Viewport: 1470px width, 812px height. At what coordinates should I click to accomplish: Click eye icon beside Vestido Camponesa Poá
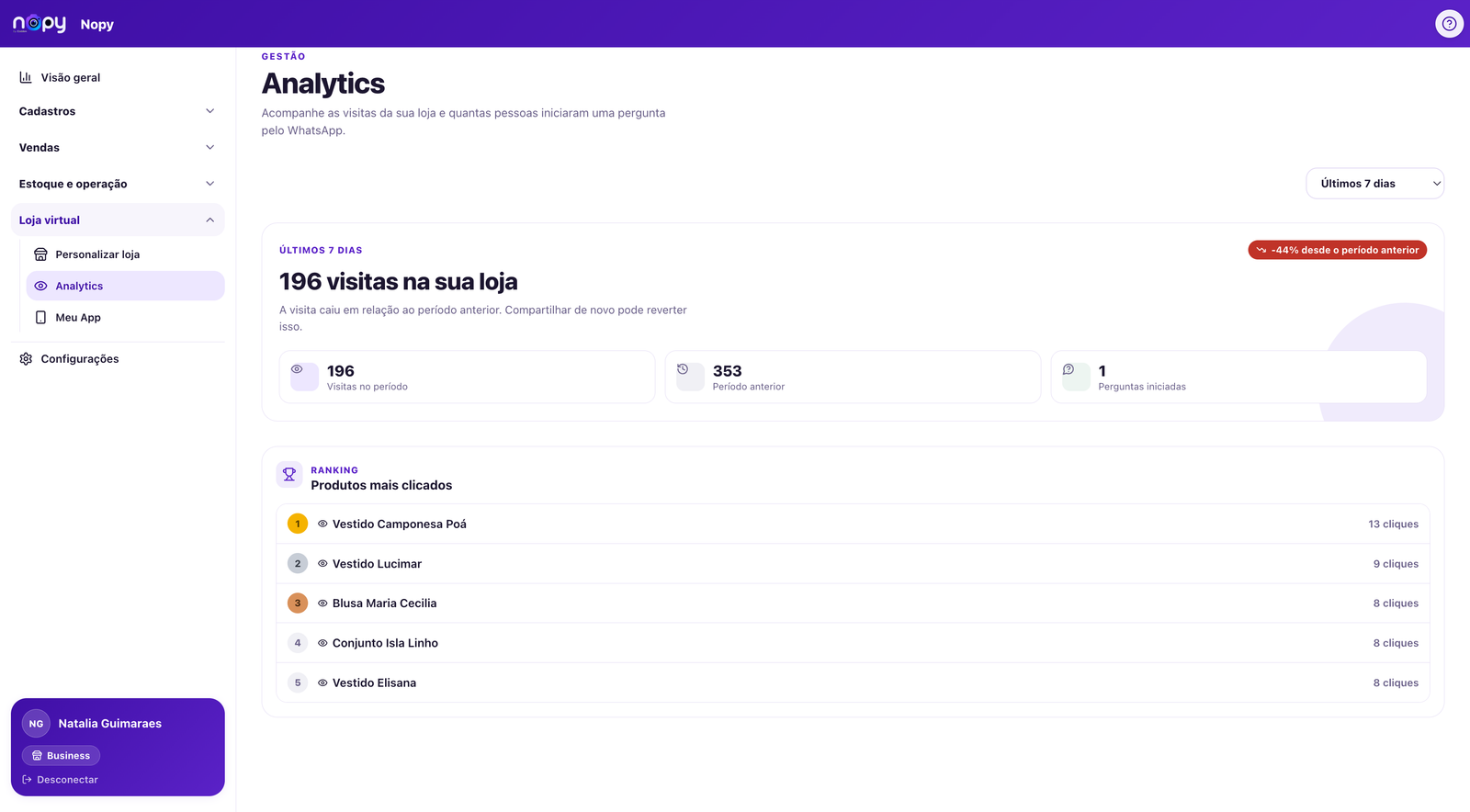click(322, 524)
